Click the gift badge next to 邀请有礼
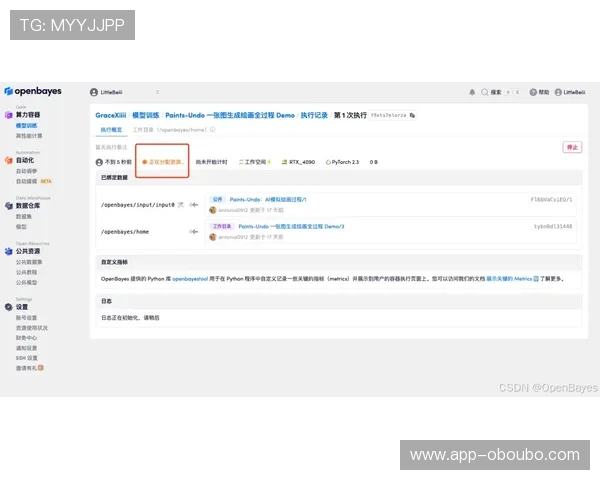The height and width of the screenshot is (480, 600). pyautogui.click(x=41, y=368)
